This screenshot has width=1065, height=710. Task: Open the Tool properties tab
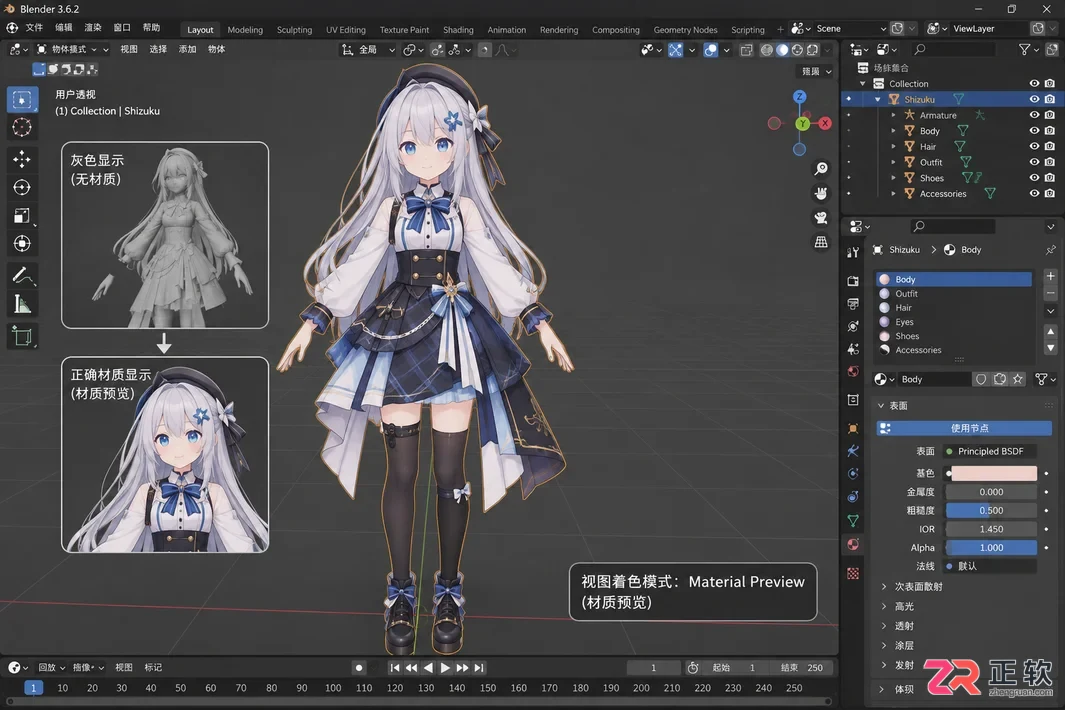pos(853,252)
